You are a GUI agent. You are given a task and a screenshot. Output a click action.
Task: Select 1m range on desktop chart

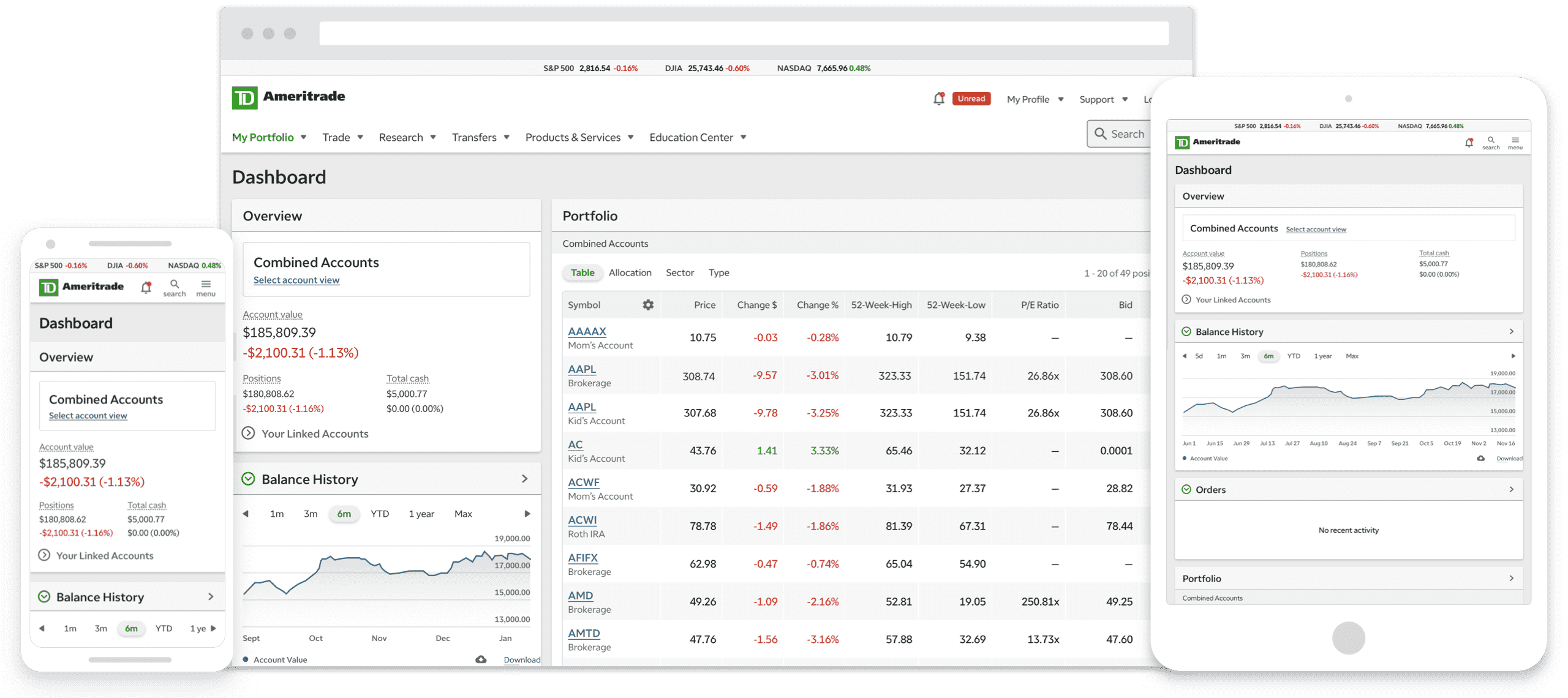(277, 514)
